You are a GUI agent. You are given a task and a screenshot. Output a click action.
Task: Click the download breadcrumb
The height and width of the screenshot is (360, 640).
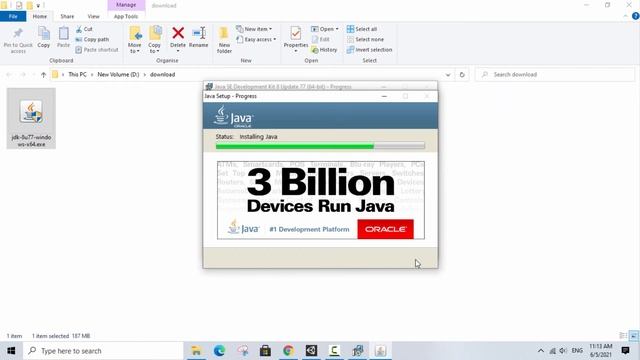[x=162, y=75]
